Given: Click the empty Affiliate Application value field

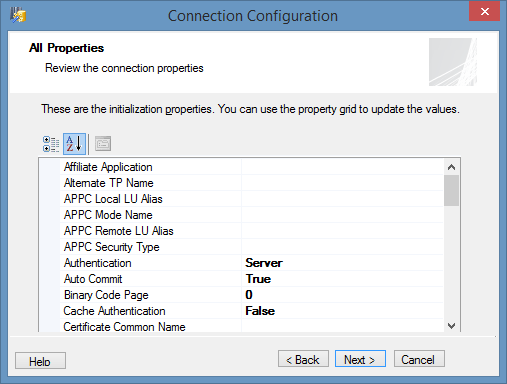Looking at the screenshot, I should tap(342, 167).
